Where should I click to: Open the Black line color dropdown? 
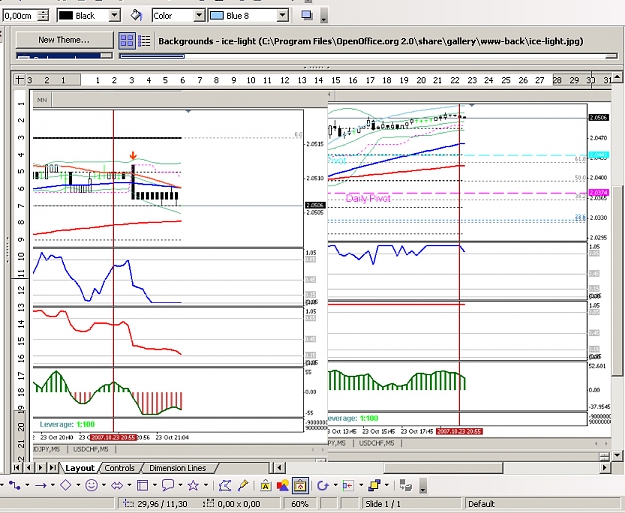coord(114,16)
